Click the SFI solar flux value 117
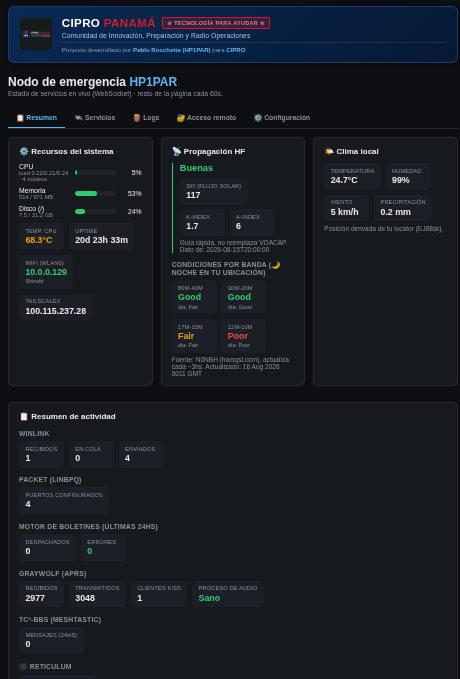Screen dimensions: 460x679 193,195
